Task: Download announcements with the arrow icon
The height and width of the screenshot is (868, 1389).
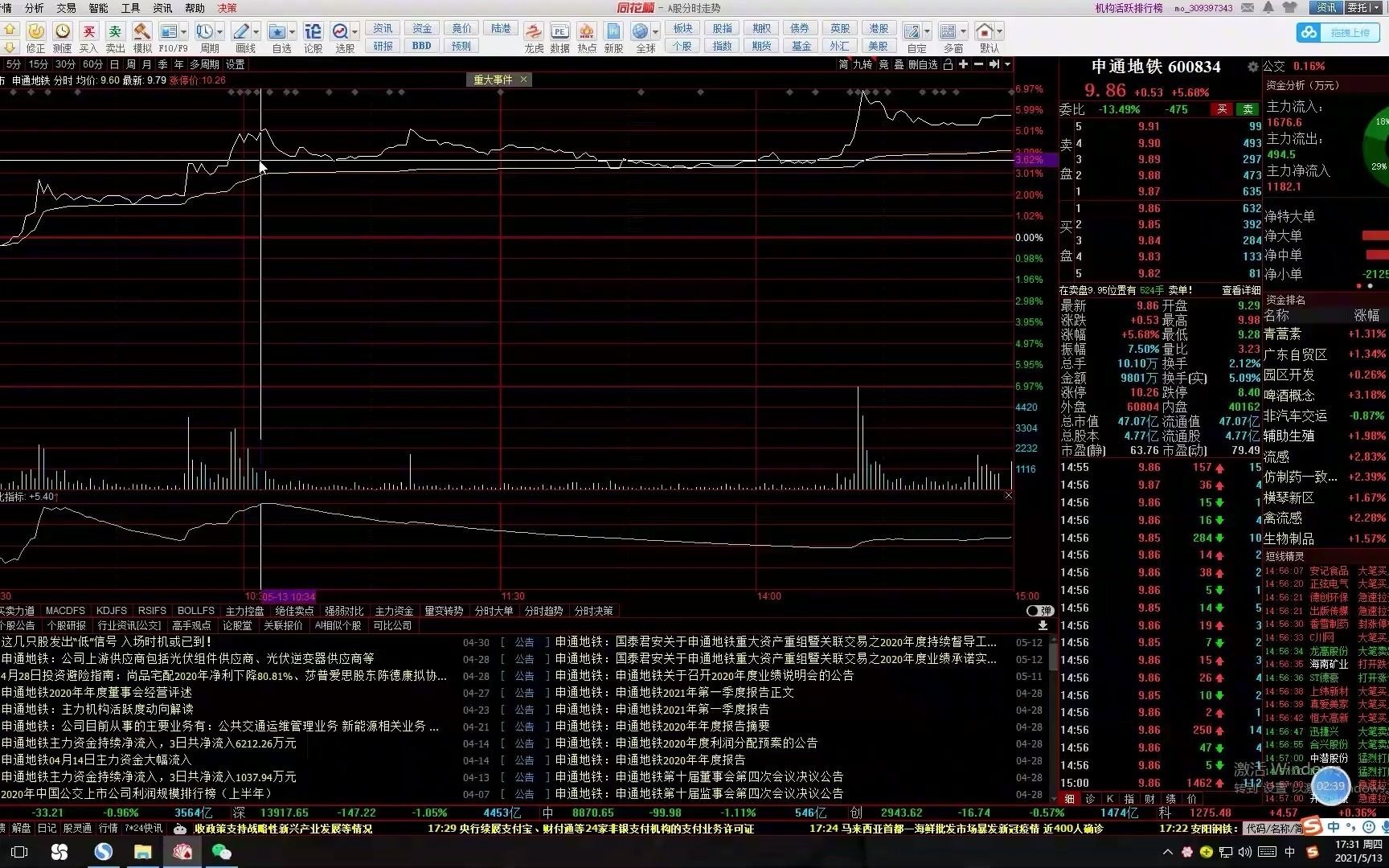Action: pyautogui.click(x=1043, y=625)
